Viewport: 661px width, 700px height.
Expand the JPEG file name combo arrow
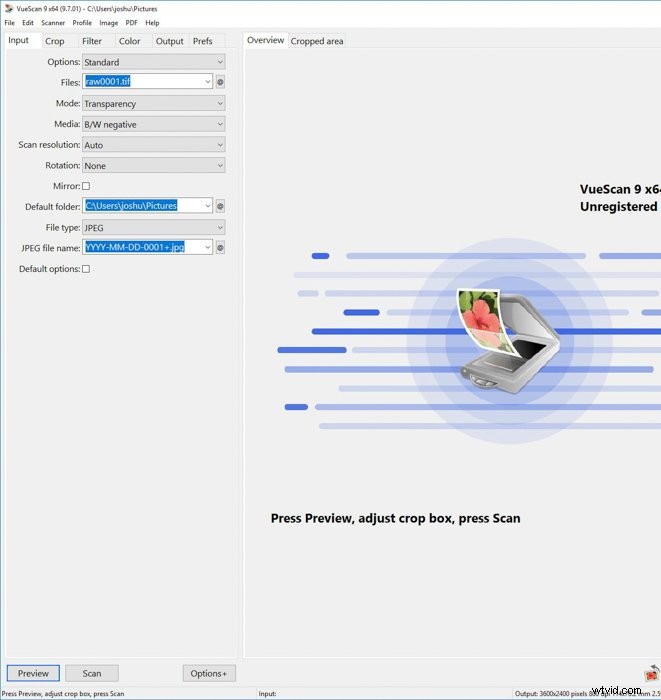pos(208,247)
